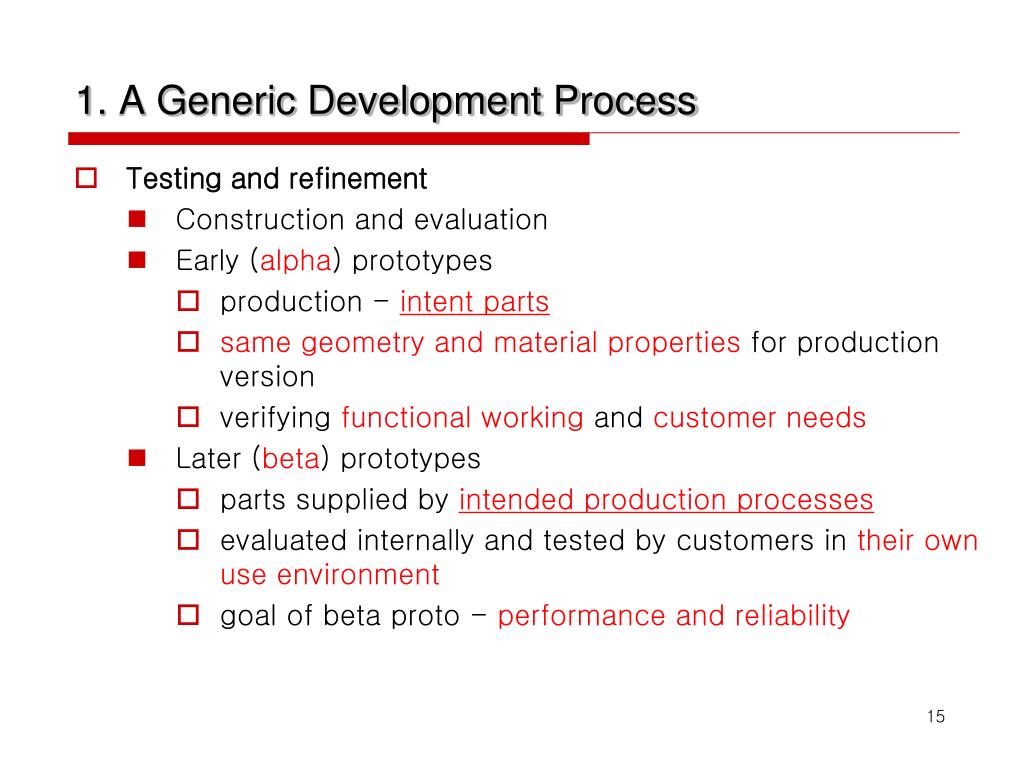Viewport: 1024px width, 768px height.
Task: Click the red text functional working
Action: tap(462, 418)
